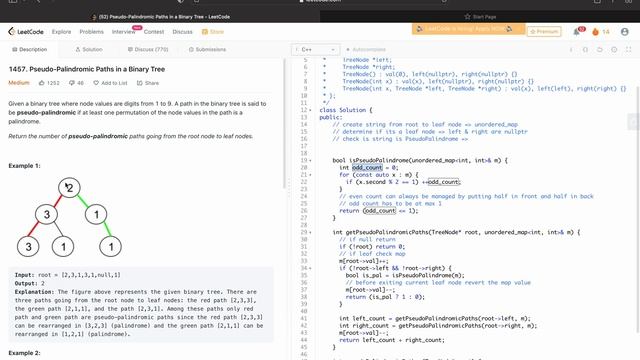
Task: Click the orange hiring banner
Action: click(x=468, y=29)
